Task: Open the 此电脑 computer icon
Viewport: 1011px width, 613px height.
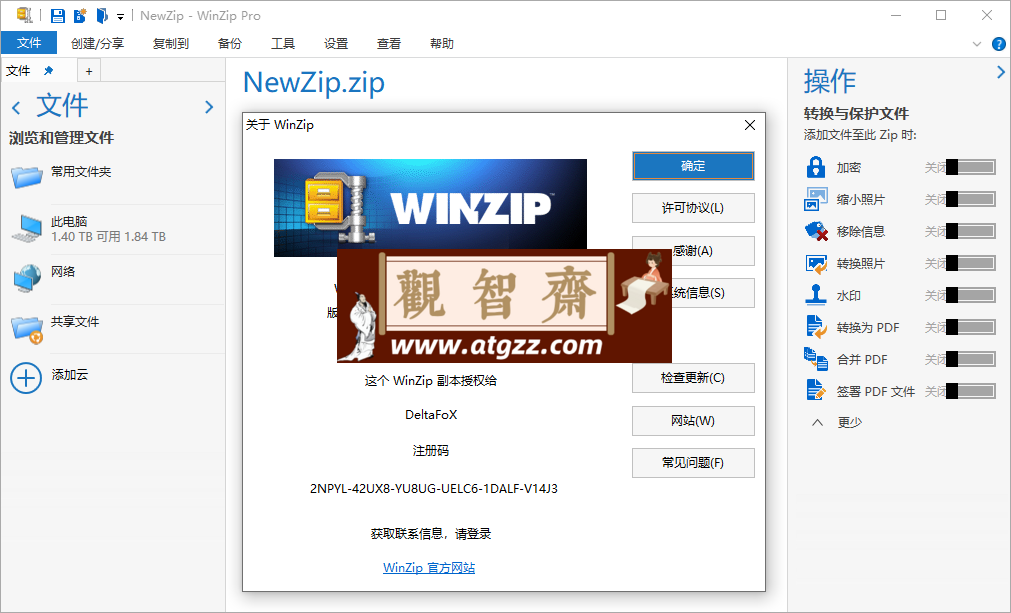Action: pos(26,229)
